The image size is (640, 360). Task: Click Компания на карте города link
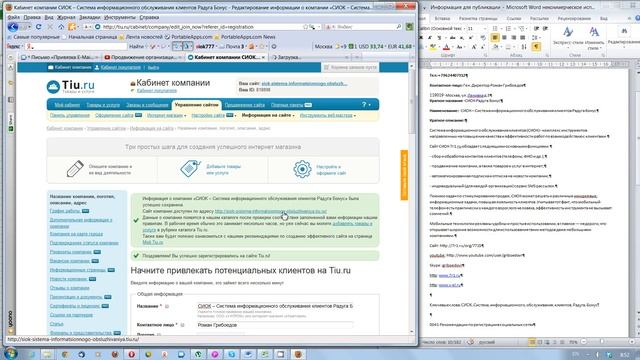(76, 234)
